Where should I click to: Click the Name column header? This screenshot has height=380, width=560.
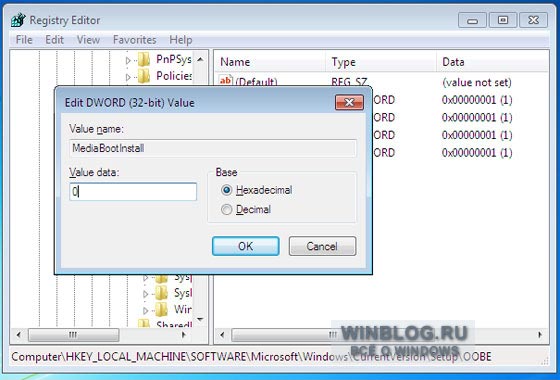(x=271, y=62)
